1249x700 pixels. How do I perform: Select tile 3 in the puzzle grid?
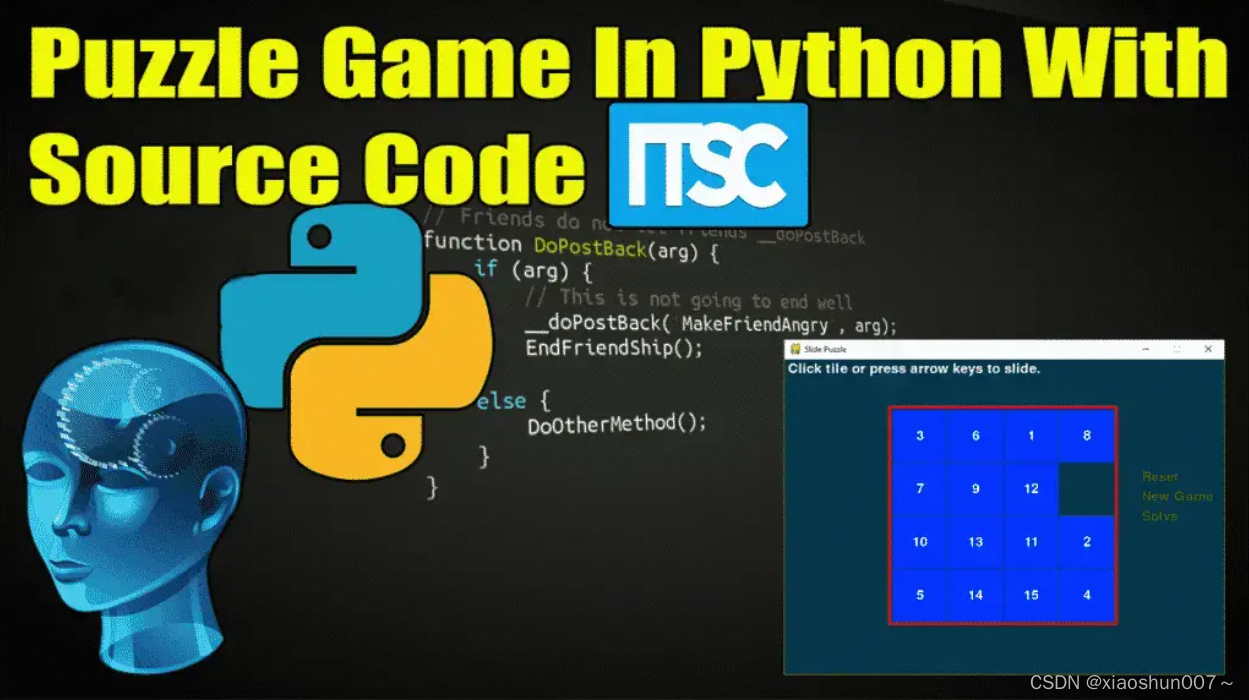pos(919,436)
